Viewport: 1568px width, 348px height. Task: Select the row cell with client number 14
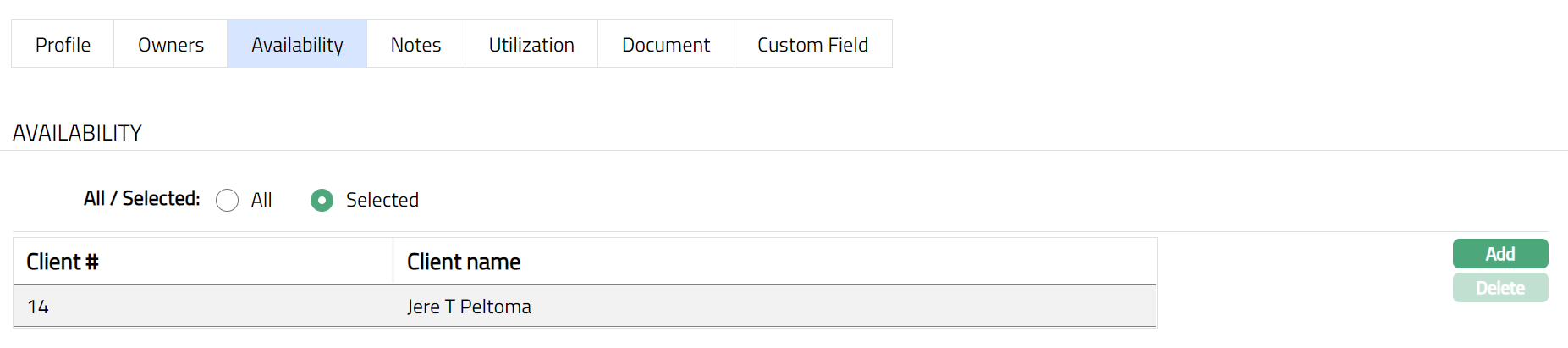(x=38, y=307)
